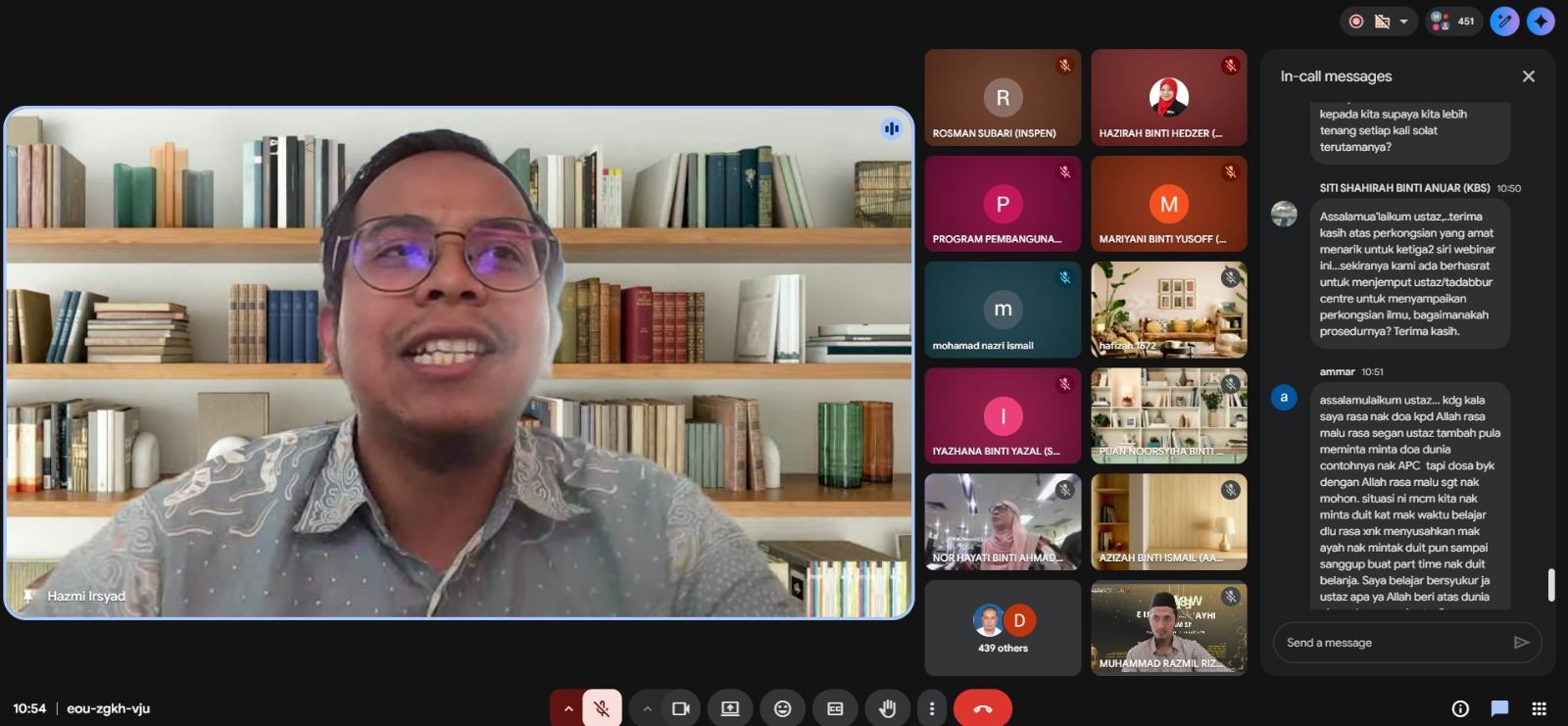
Task: Open the three-dot more options menu
Action: [932, 708]
